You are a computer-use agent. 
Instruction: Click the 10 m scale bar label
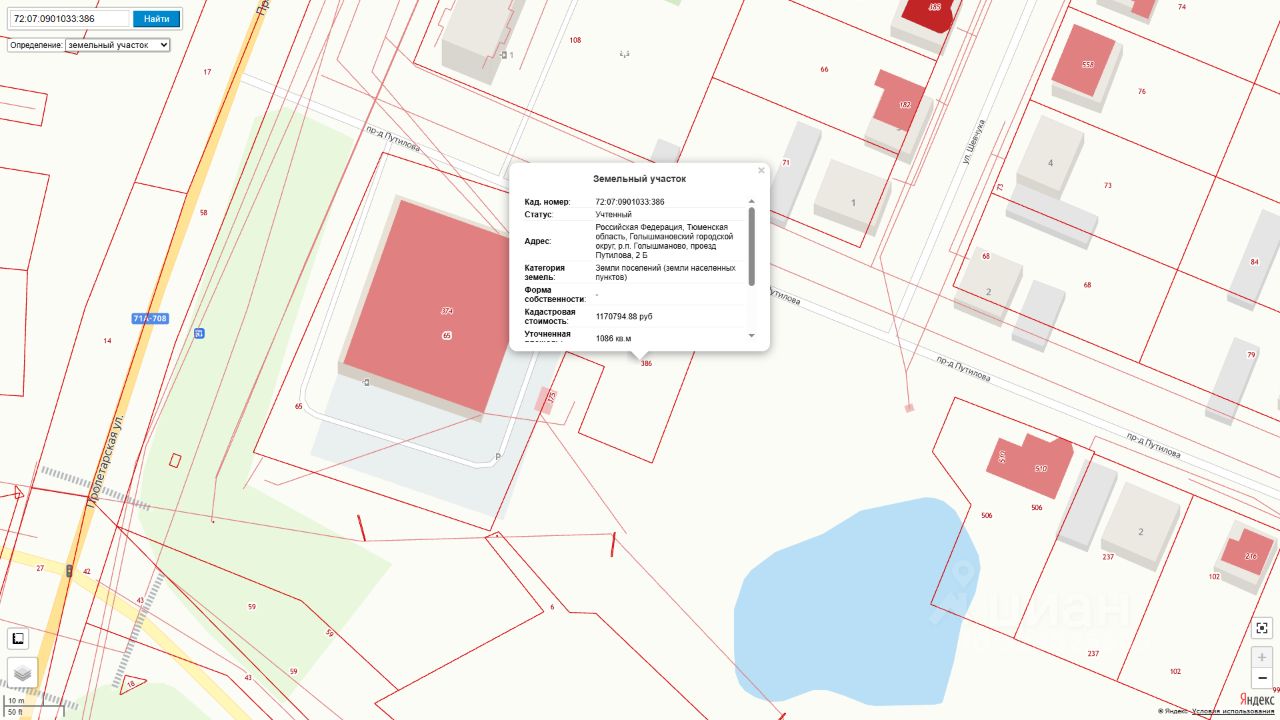pyautogui.click(x=16, y=700)
